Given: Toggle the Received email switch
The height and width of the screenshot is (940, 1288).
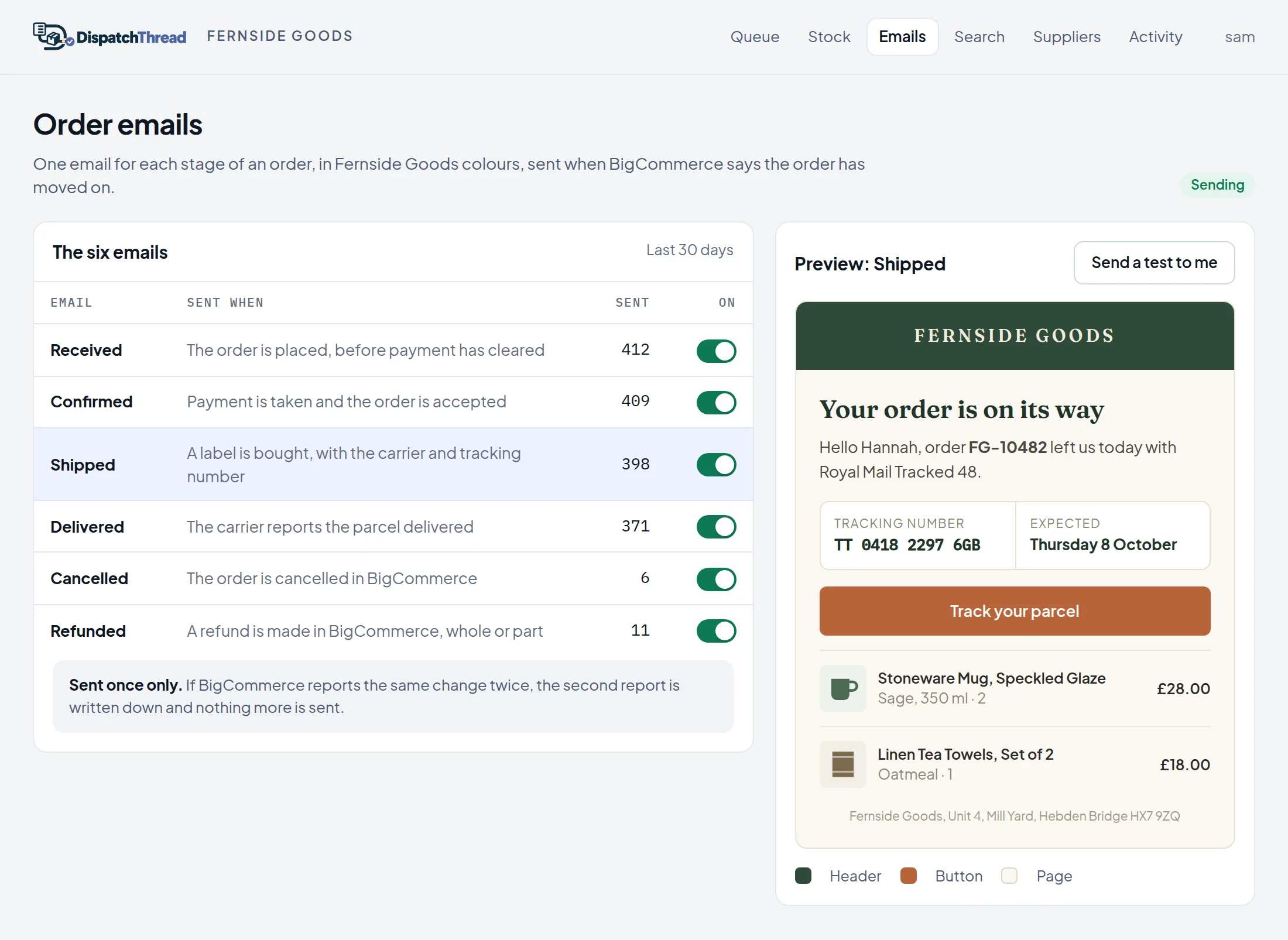Looking at the screenshot, I should tap(716, 351).
